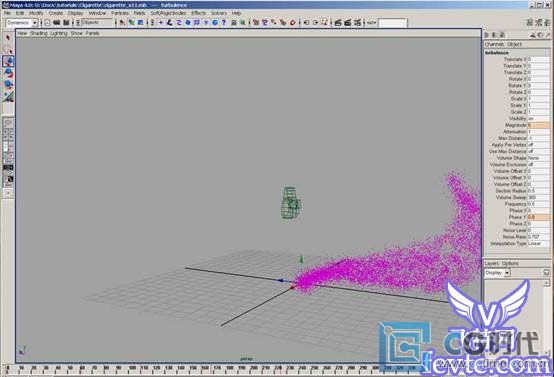Activate the Move tool in toolbox
This screenshot has width=554, height=377.
pos(8,61)
